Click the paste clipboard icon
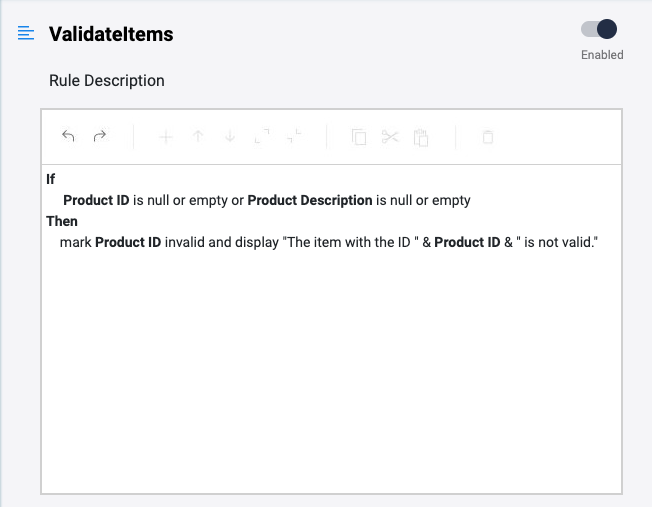652x507 pixels. click(x=422, y=137)
